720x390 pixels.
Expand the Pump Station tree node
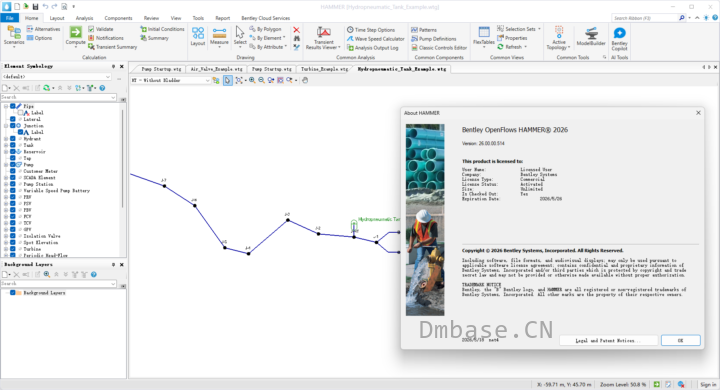[6, 184]
